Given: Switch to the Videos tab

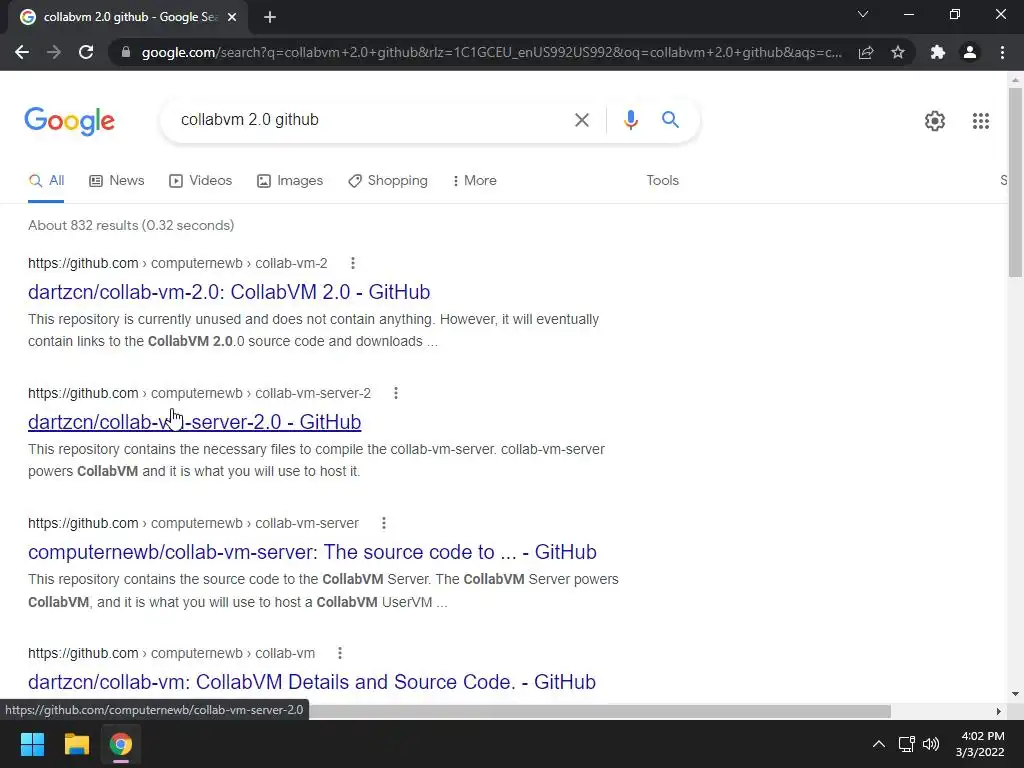Looking at the screenshot, I should tap(200, 181).
